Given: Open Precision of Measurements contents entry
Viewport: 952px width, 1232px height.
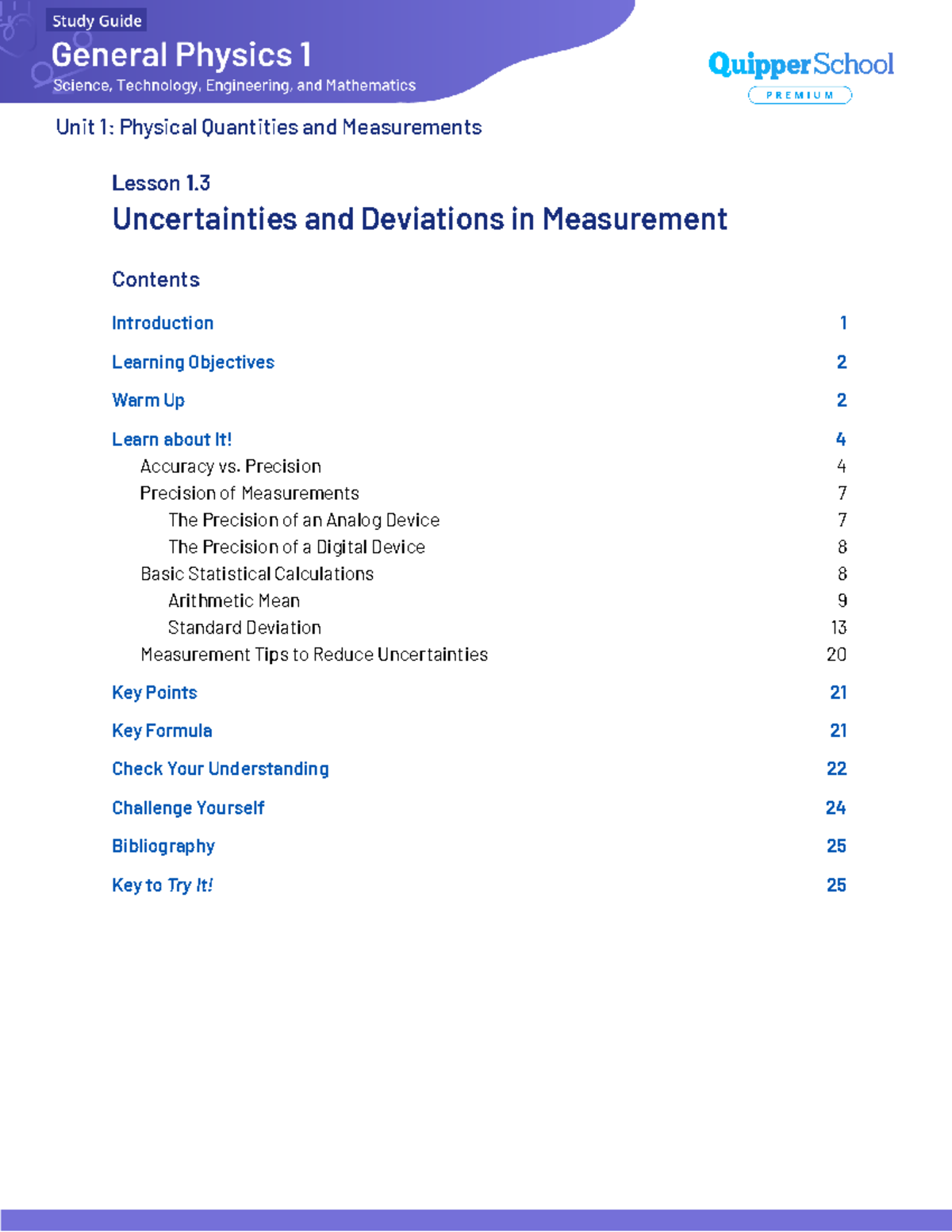Looking at the screenshot, I should point(250,493).
